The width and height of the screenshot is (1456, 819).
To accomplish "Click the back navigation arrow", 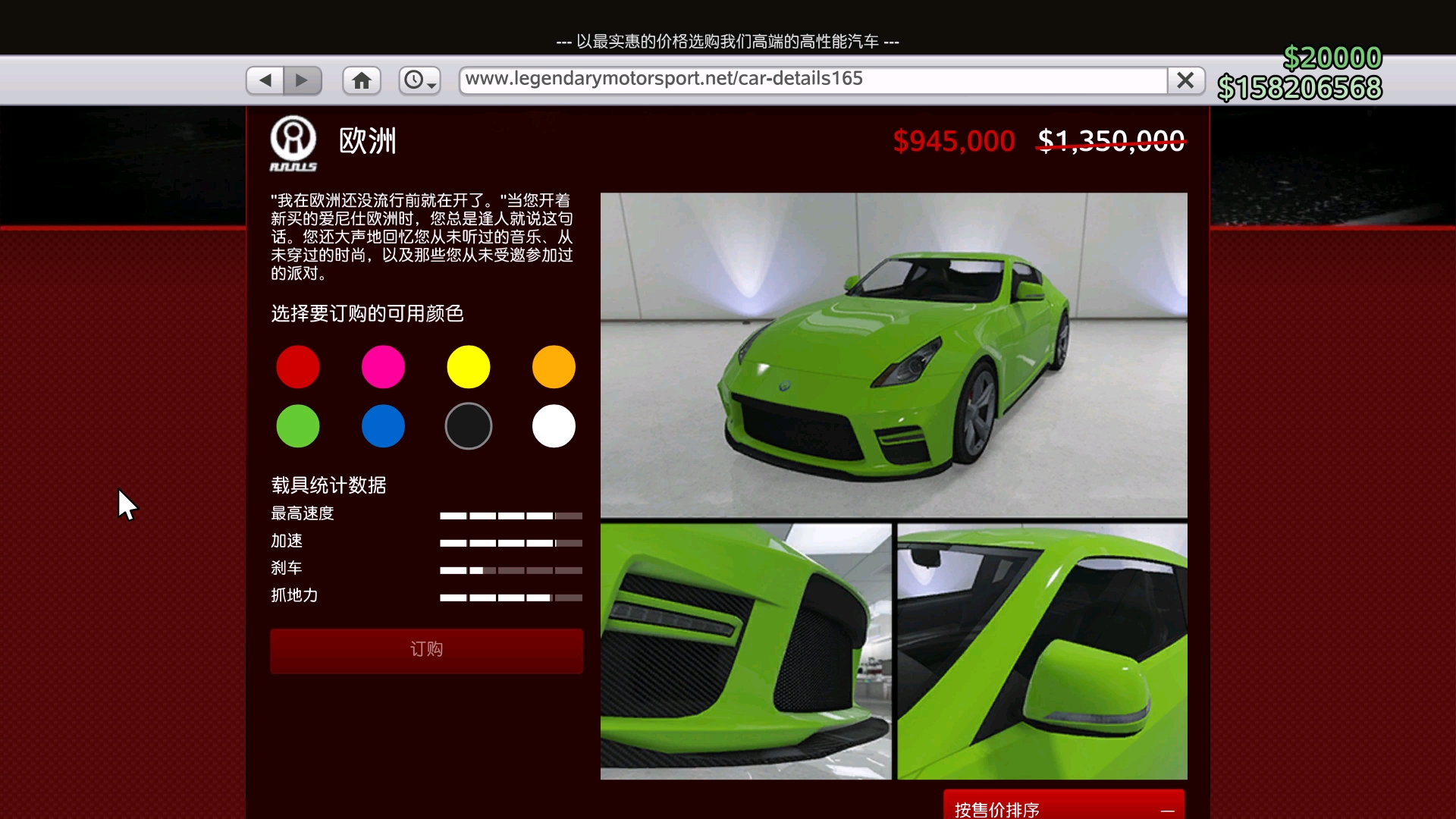I will 264,80.
